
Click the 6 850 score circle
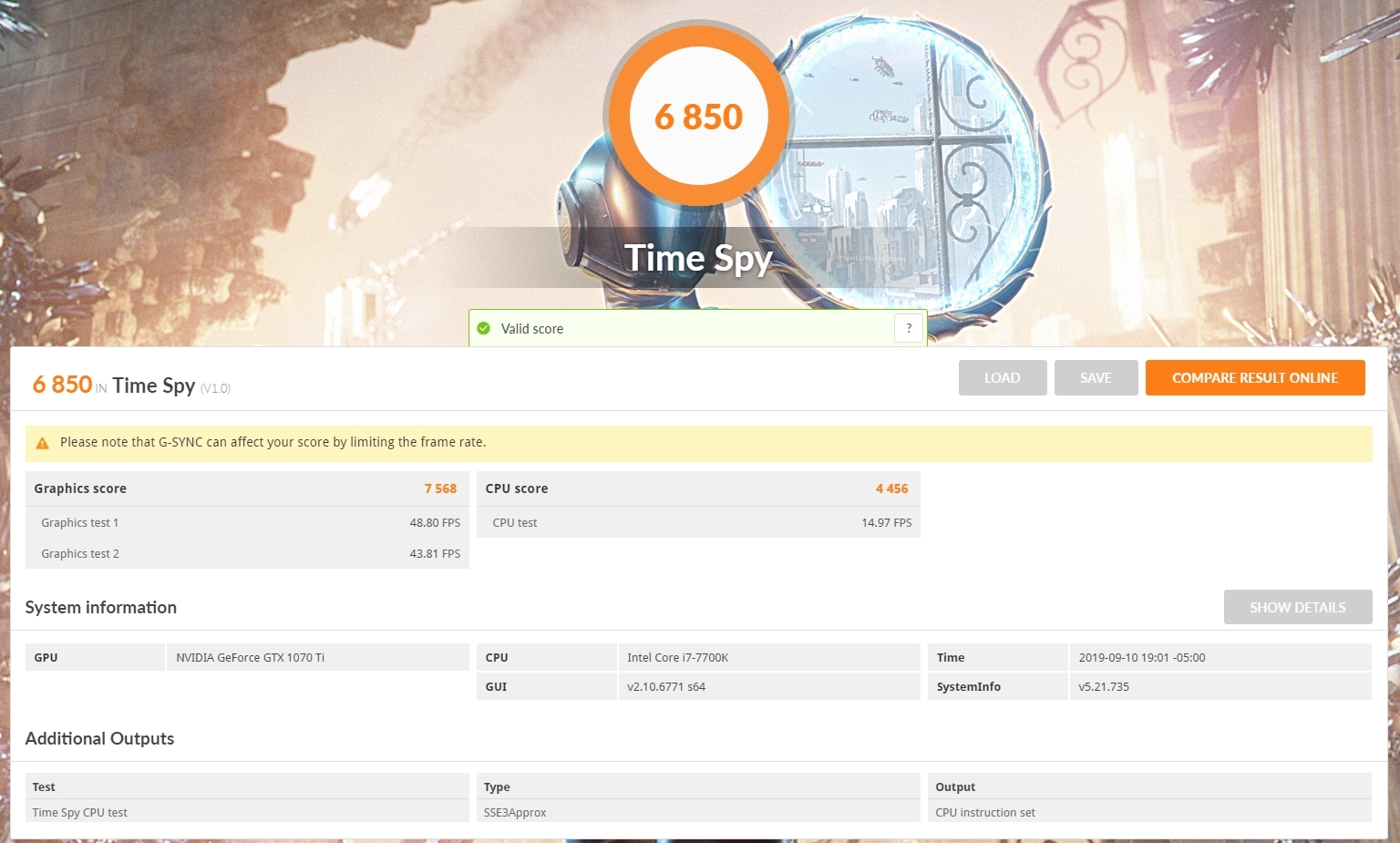(699, 116)
